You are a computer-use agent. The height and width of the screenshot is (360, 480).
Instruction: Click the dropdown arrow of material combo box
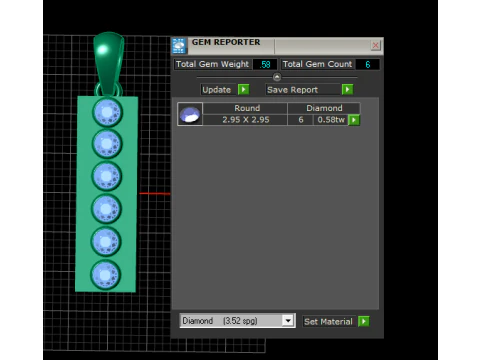(288, 321)
